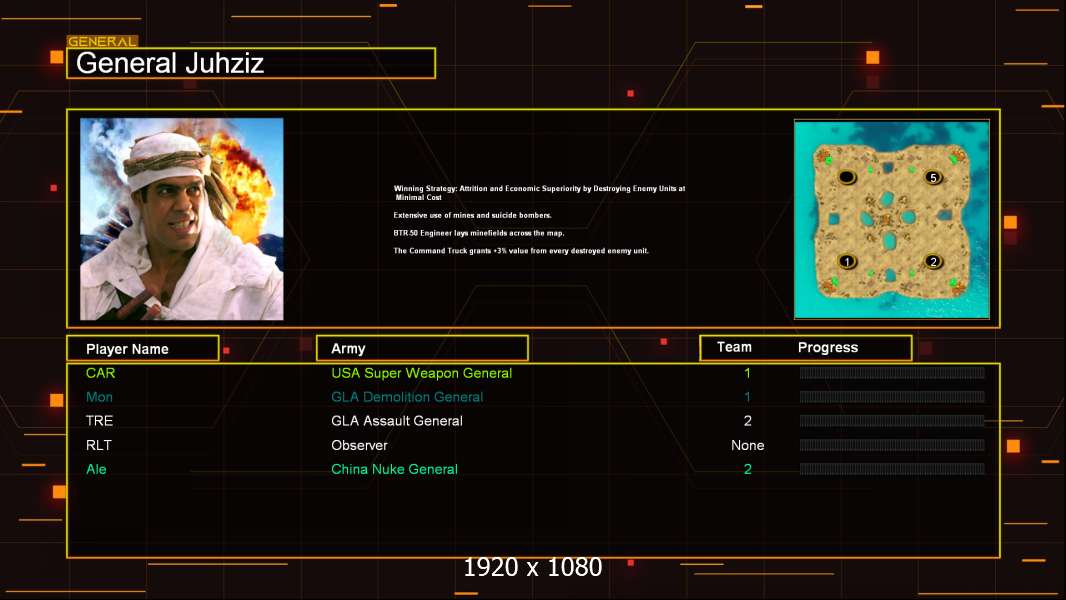Screen dimensions: 1066x600
Task: Click Mon's loading progress bar
Action: [x=892, y=397]
